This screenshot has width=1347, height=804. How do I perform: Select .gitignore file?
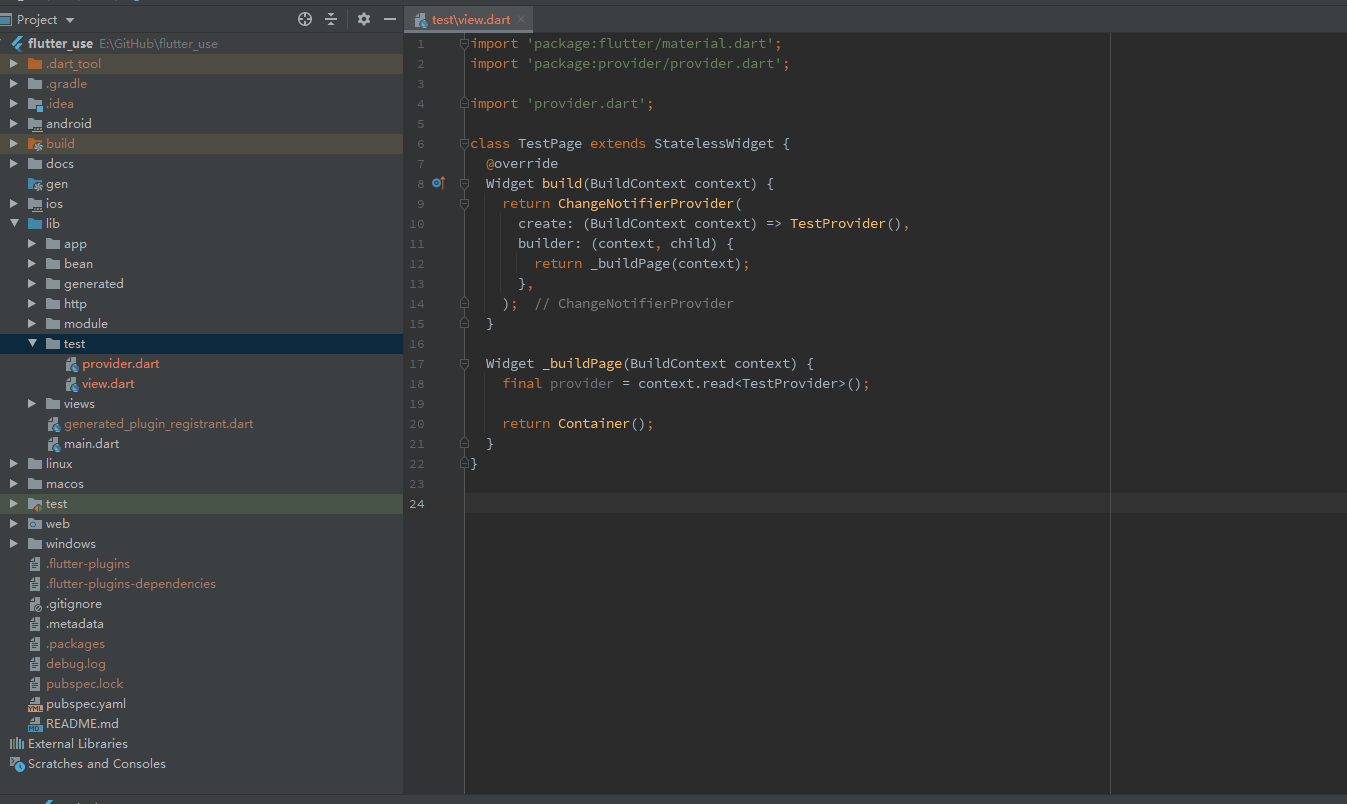74,604
